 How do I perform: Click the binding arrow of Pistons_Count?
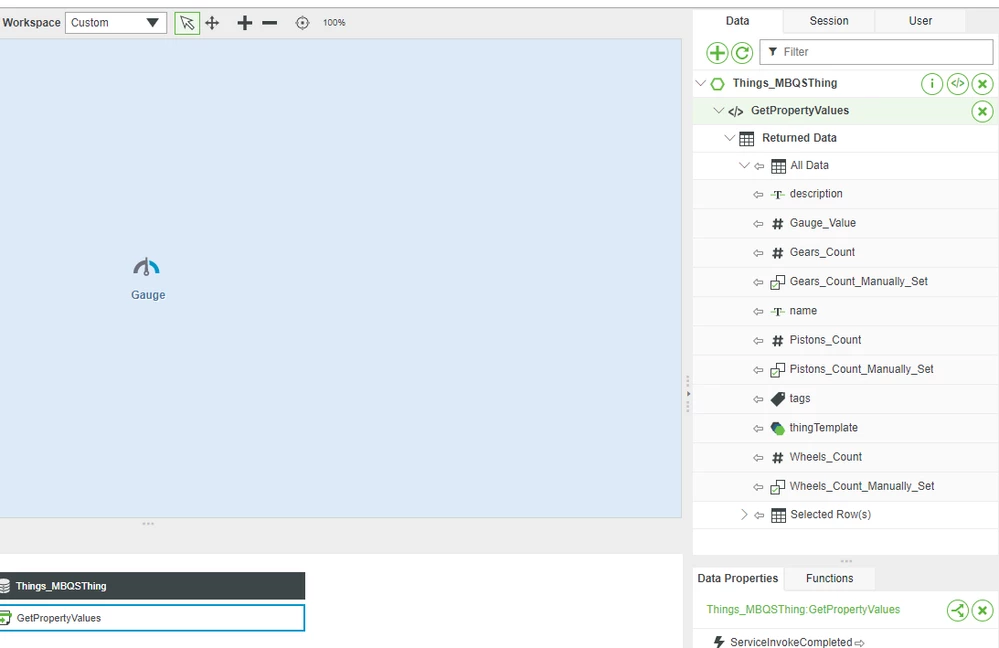point(758,341)
